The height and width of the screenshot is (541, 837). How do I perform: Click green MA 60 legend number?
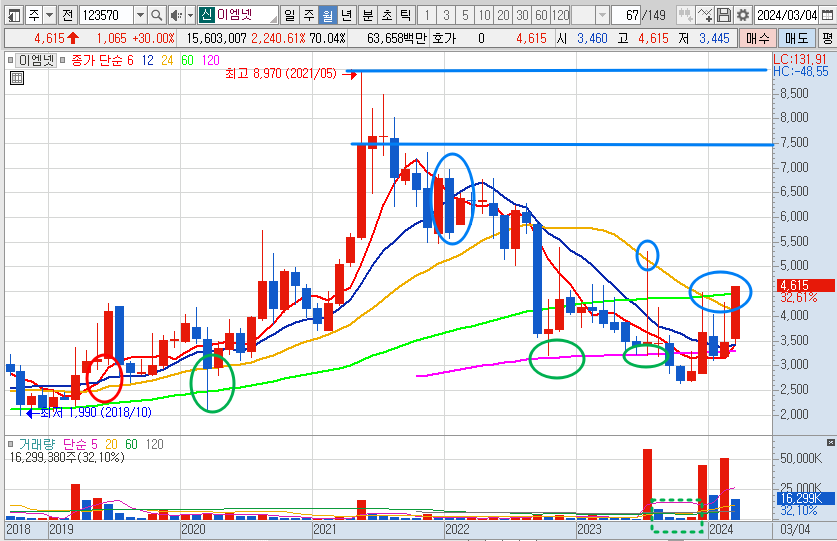187,60
